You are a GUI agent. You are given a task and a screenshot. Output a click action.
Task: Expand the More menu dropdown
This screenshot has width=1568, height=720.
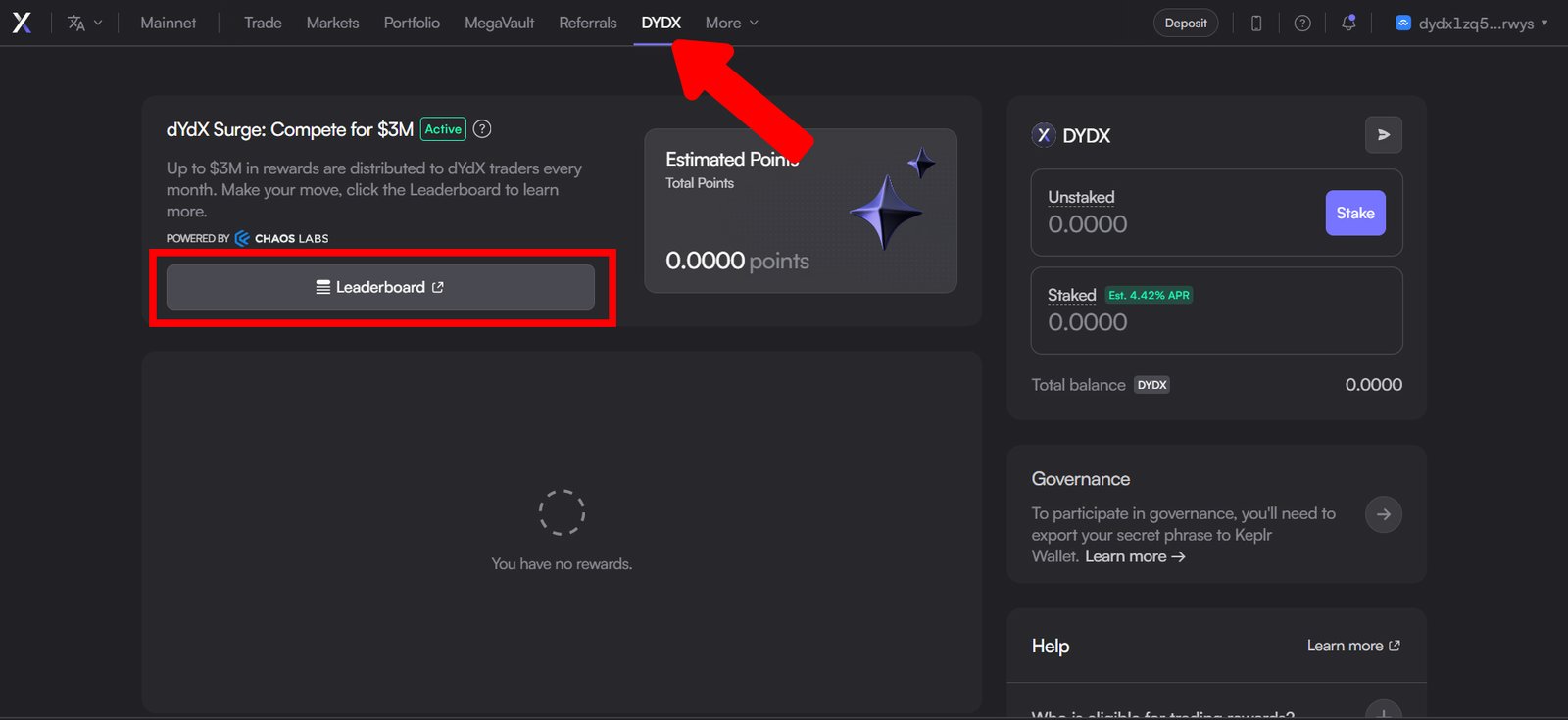coord(731,23)
